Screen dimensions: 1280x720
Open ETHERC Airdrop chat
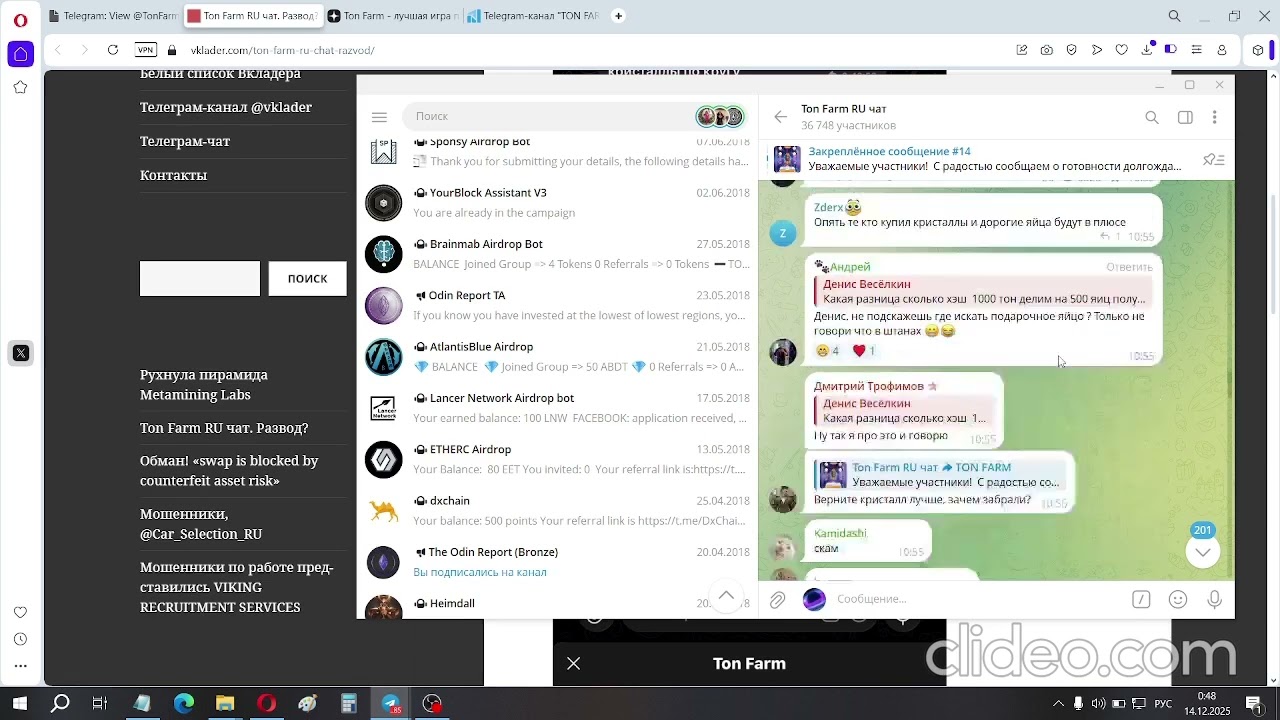click(558, 459)
